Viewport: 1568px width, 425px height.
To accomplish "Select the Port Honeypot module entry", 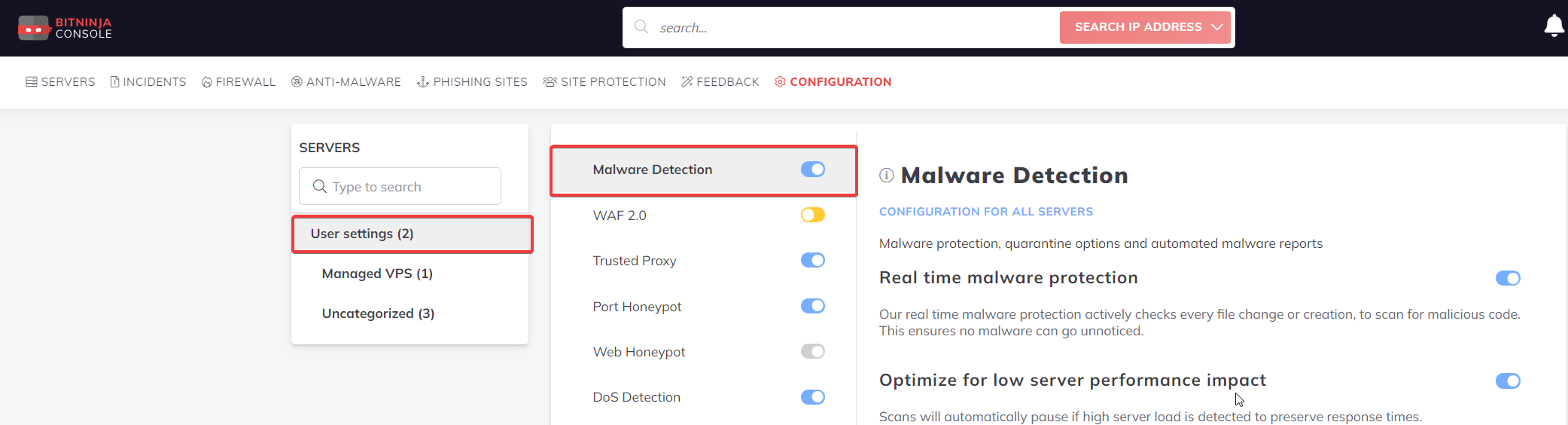I will click(704, 307).
